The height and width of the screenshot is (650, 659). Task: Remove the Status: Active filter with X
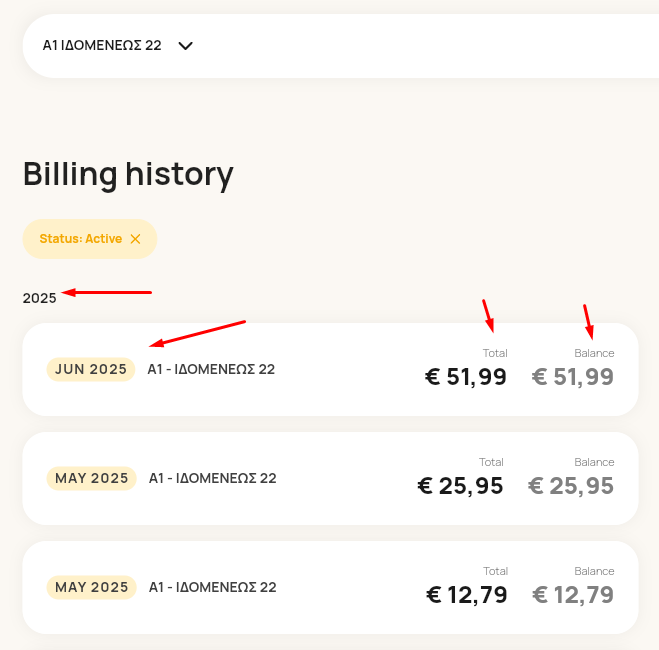pos(135,239)
